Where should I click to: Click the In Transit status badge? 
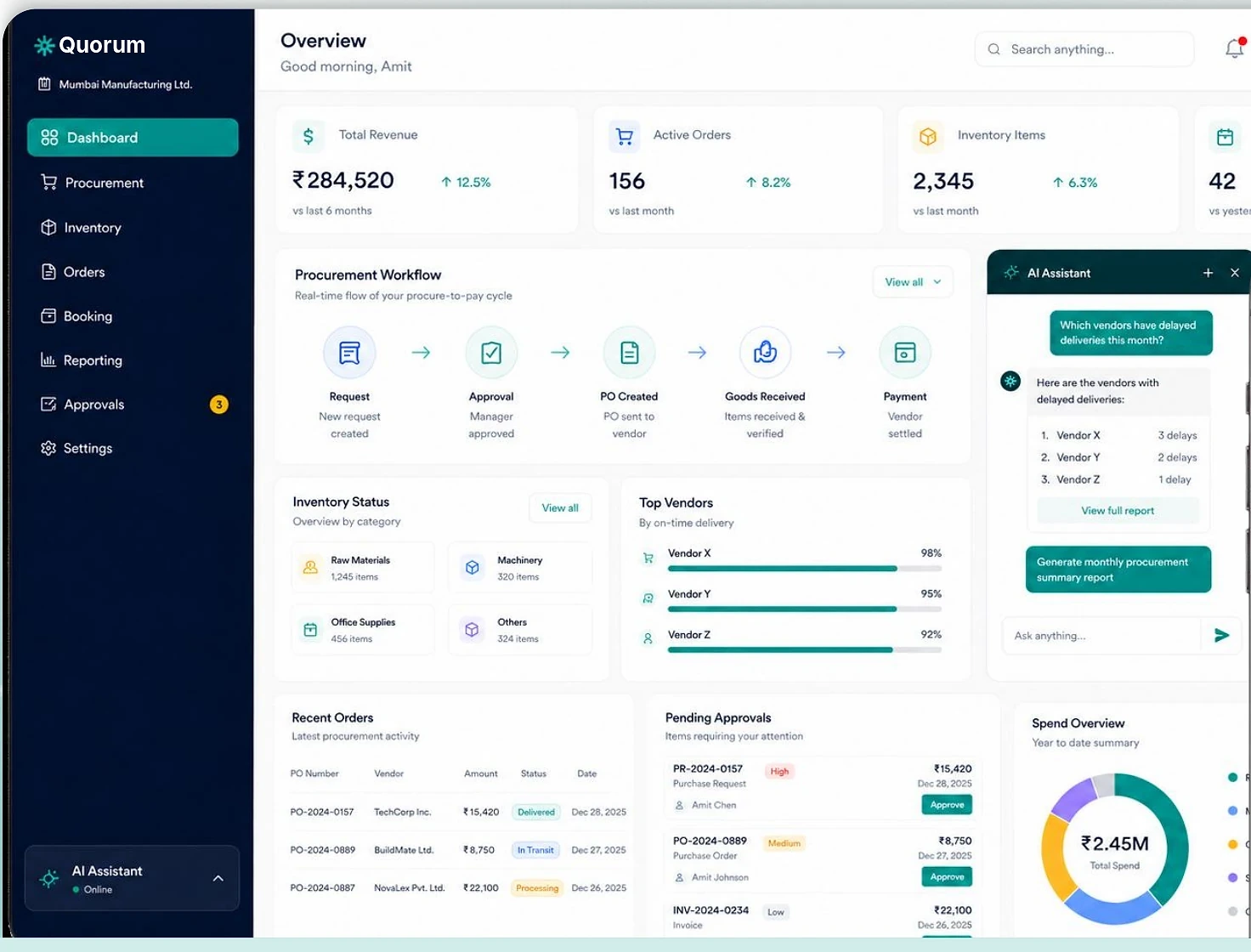coord(535,850)
